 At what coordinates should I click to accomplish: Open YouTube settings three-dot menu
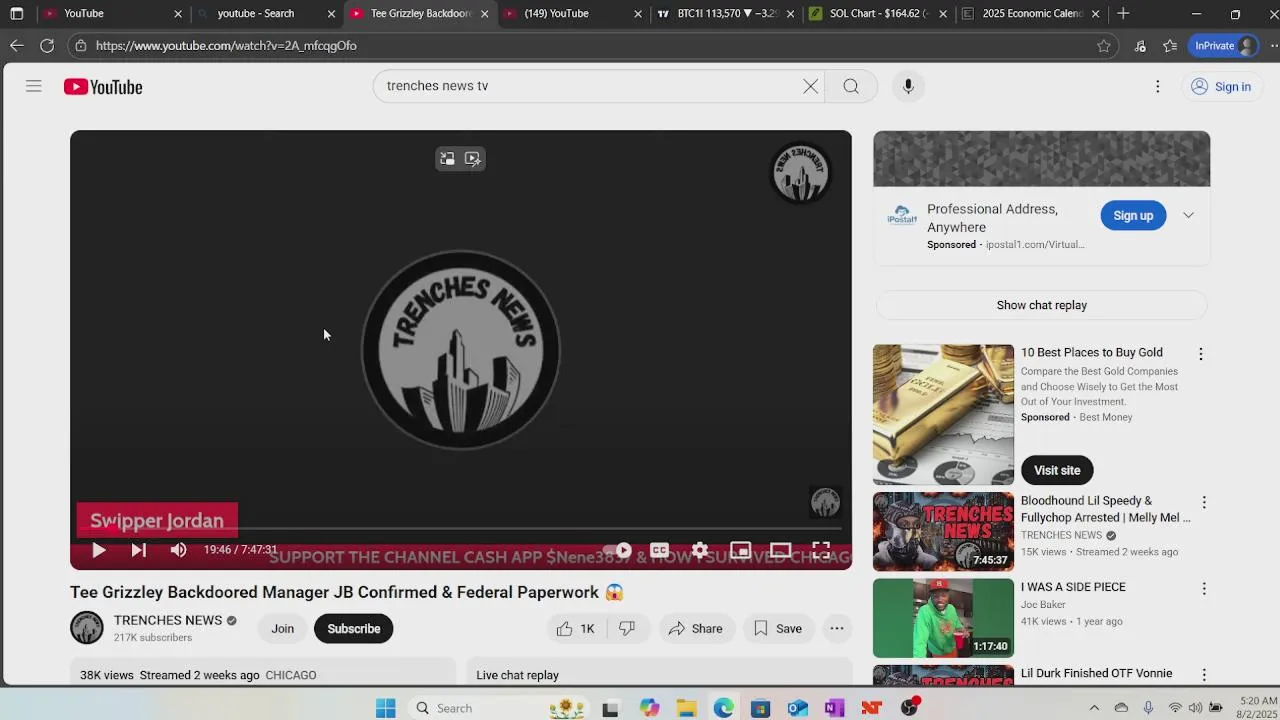1158,87
